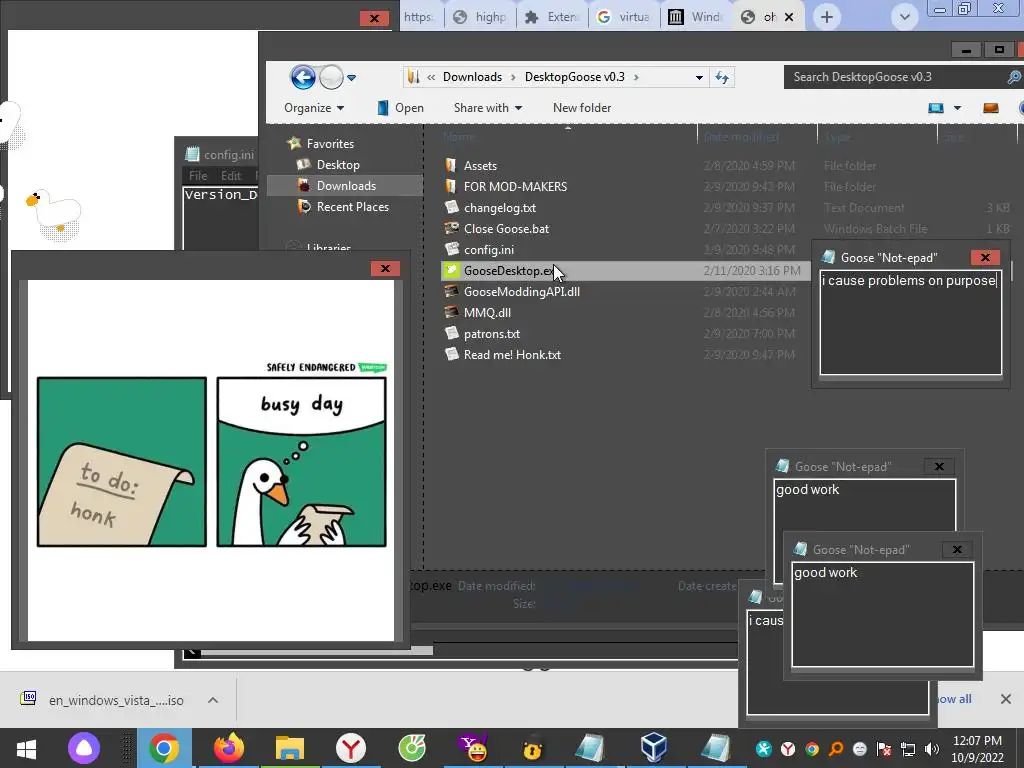Click Downloads in the address bar breadcrumb

tap(472, 77)
